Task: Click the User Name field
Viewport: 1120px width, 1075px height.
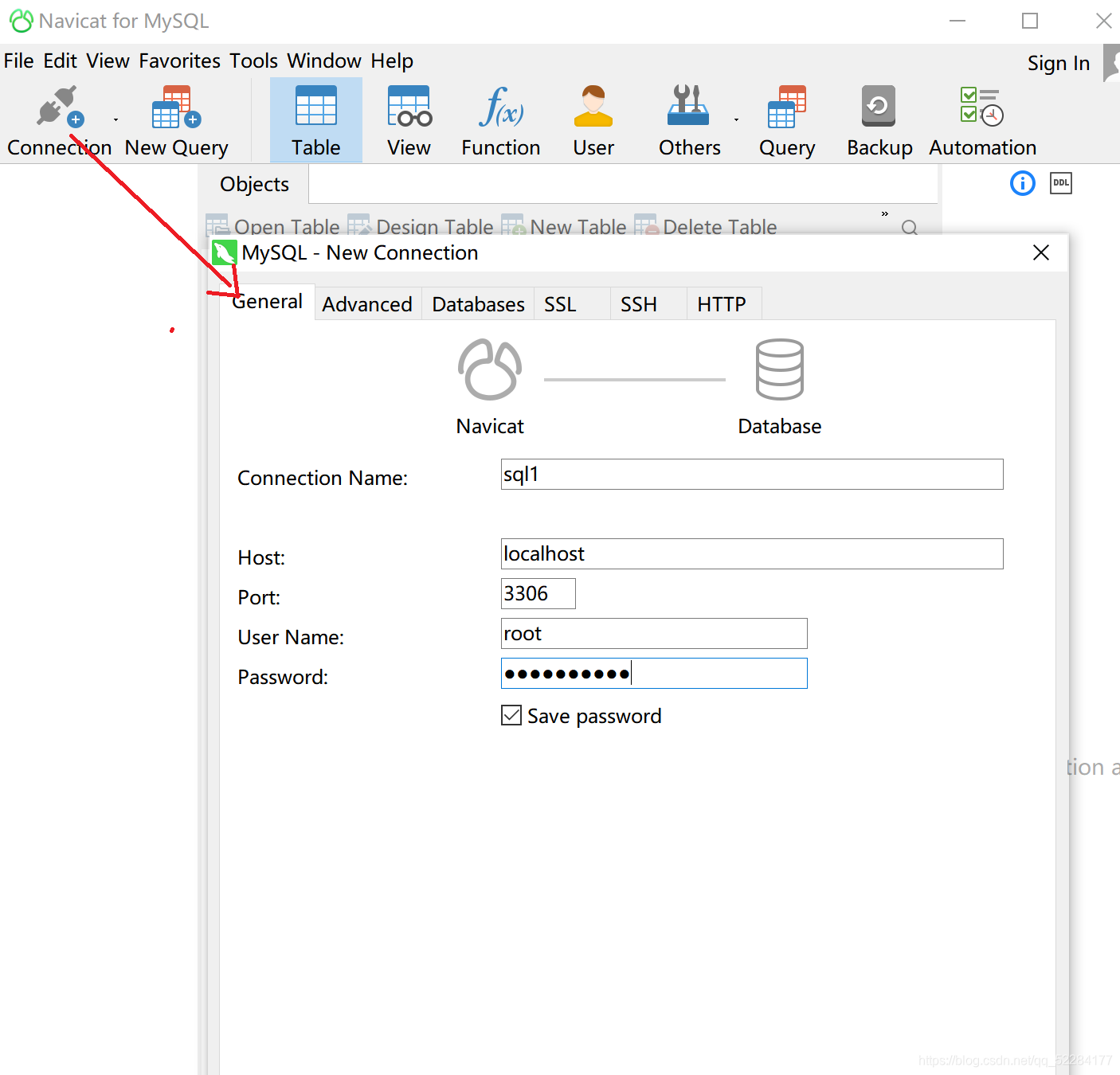Action: pos(654,633)
